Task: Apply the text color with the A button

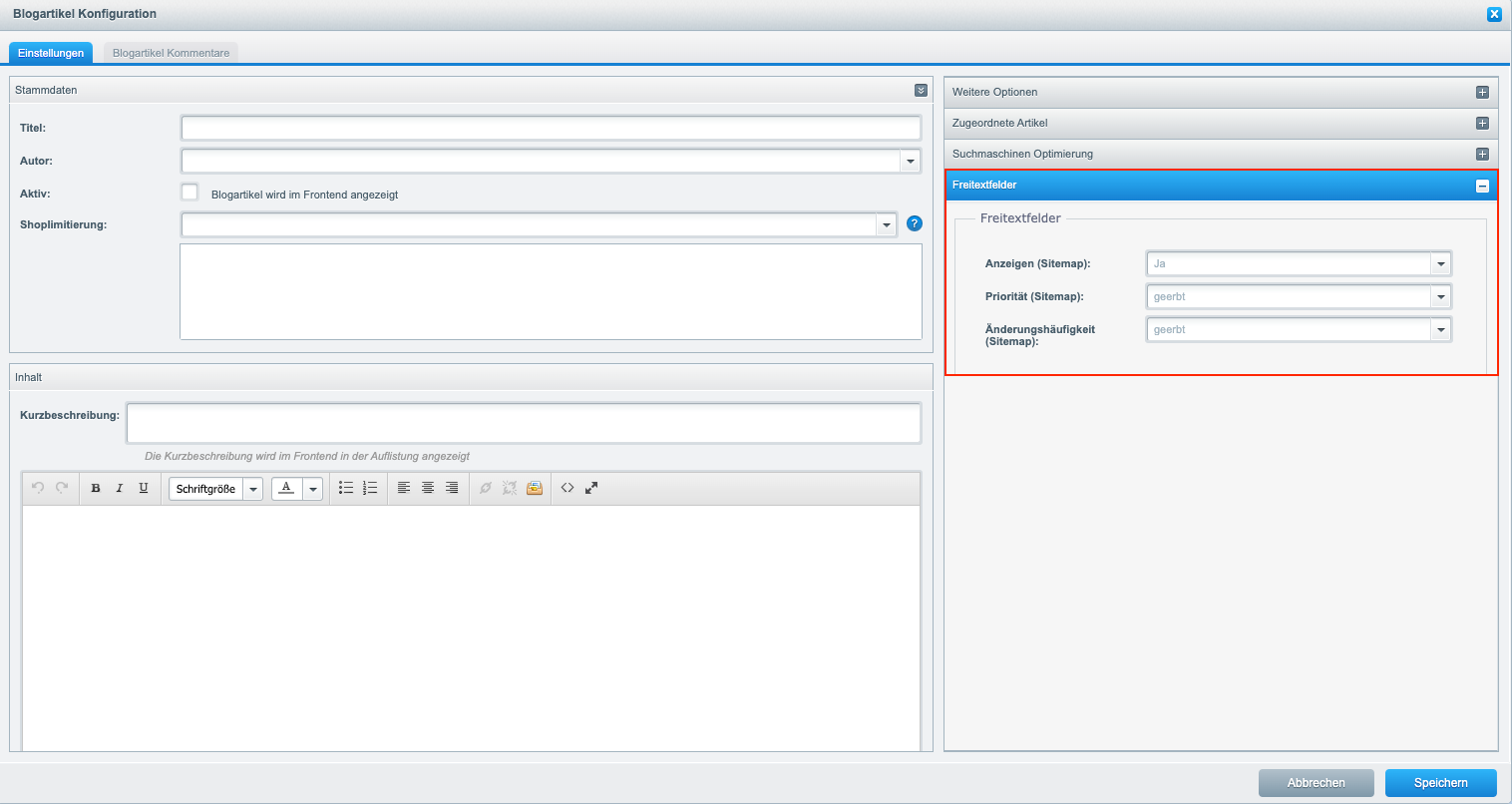Action: 287,488
